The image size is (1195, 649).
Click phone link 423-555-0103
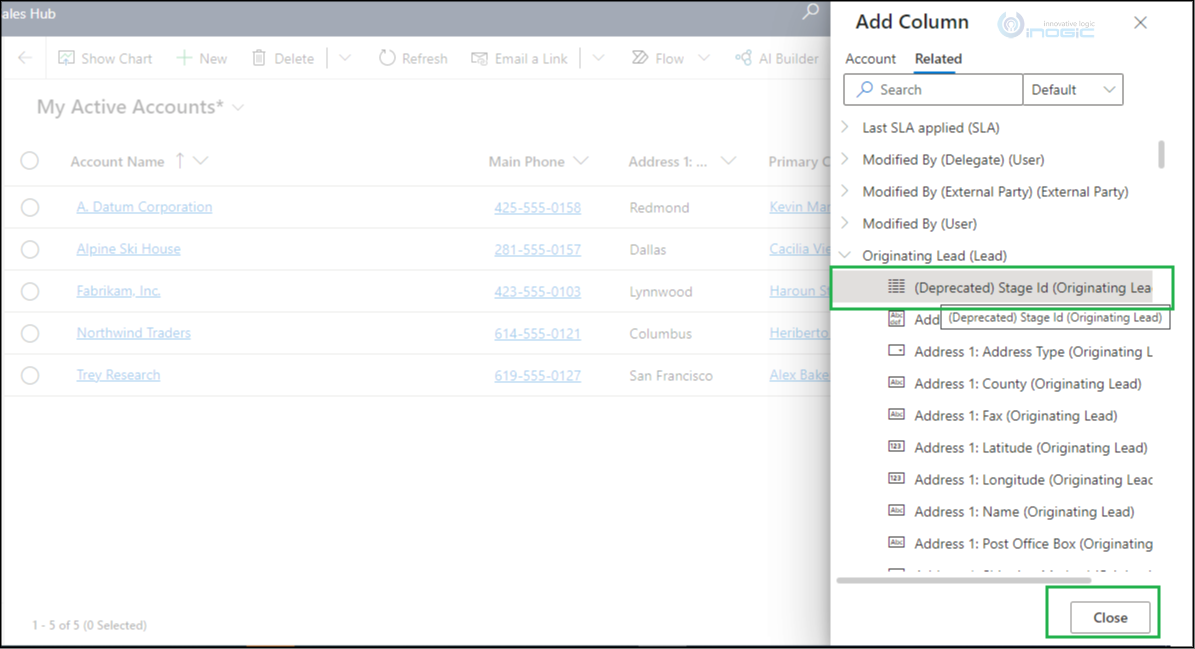[x=537, y=291]
